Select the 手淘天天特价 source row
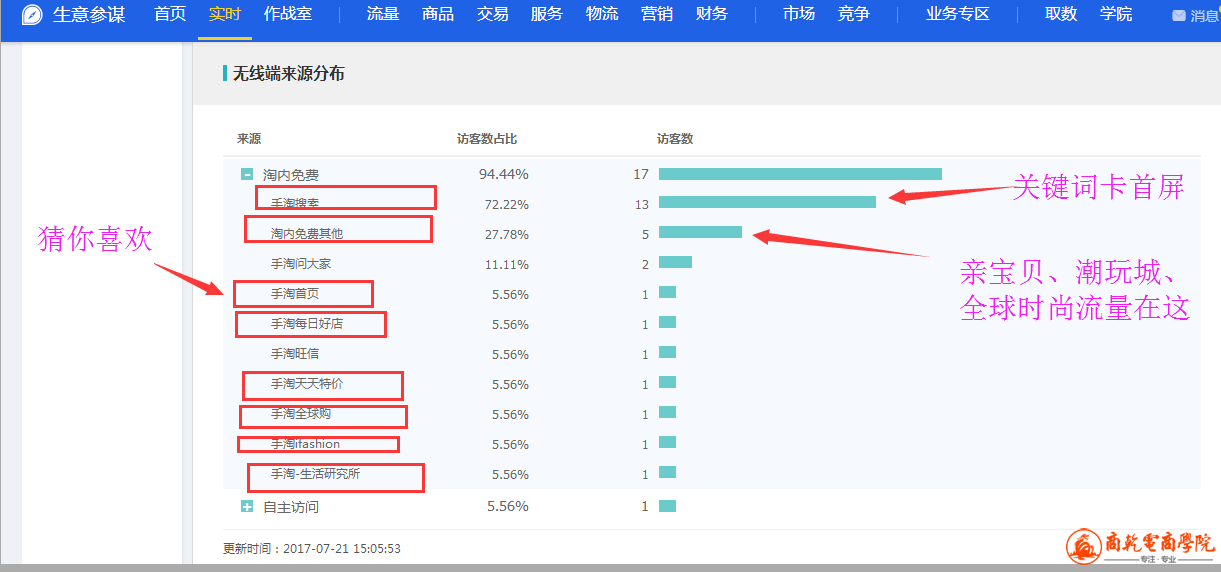1221x572 pixels. 307,384
